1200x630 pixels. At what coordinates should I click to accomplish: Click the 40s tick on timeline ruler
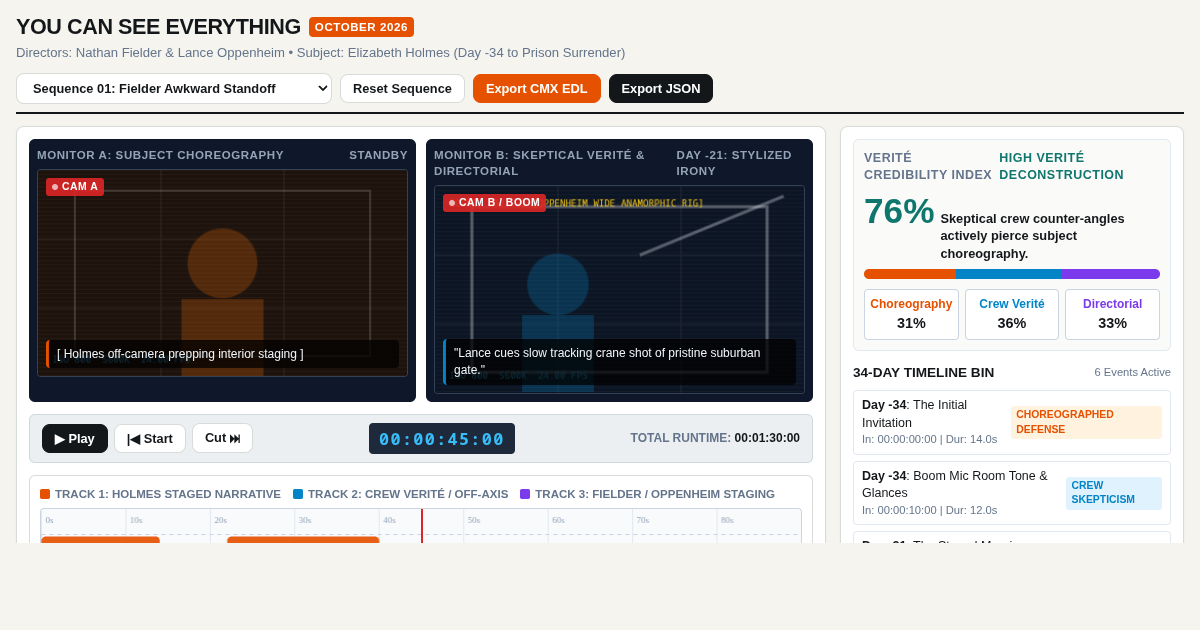(x=389, y=520)
